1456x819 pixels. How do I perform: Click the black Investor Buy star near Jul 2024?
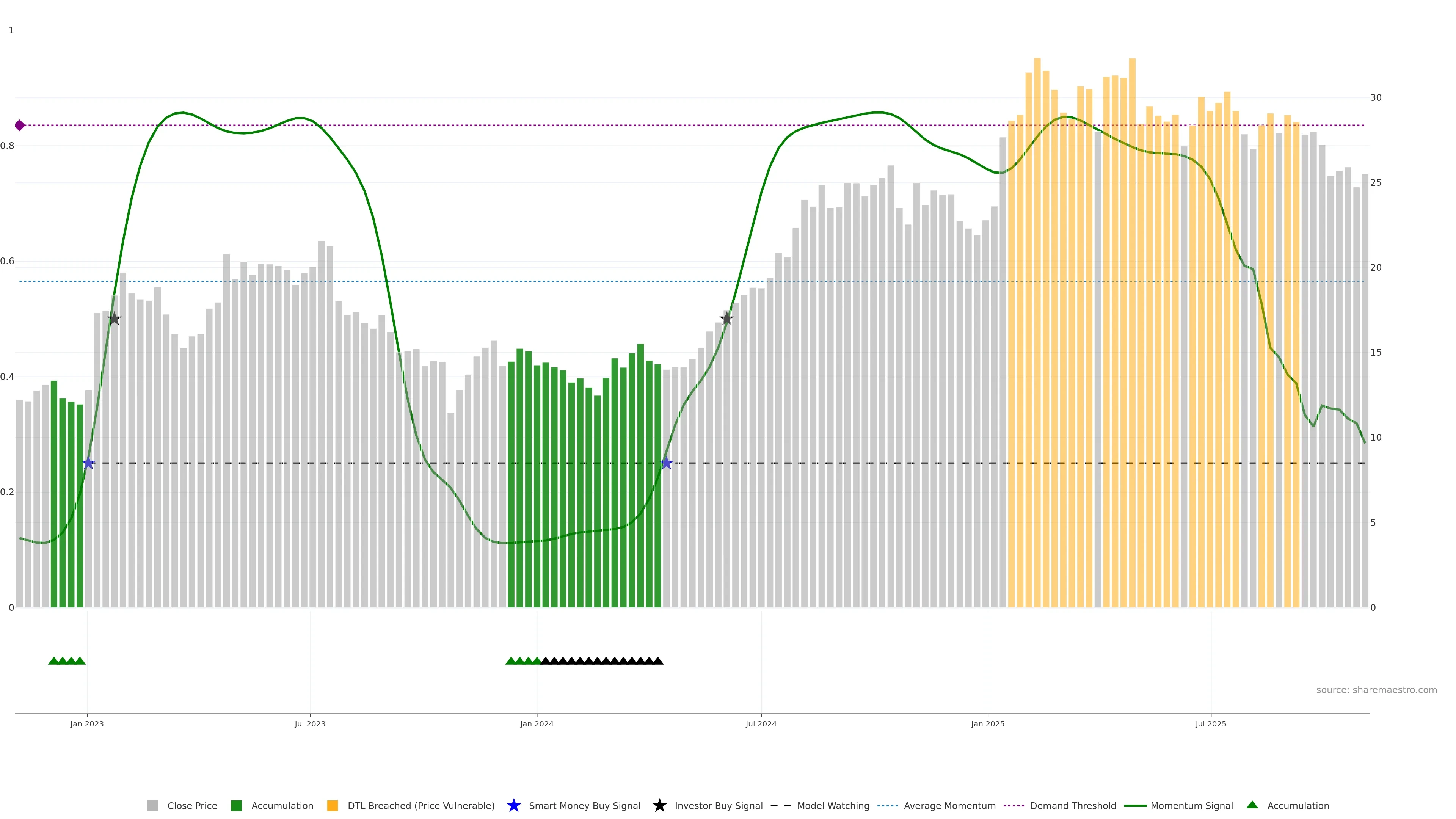(727, 319)
